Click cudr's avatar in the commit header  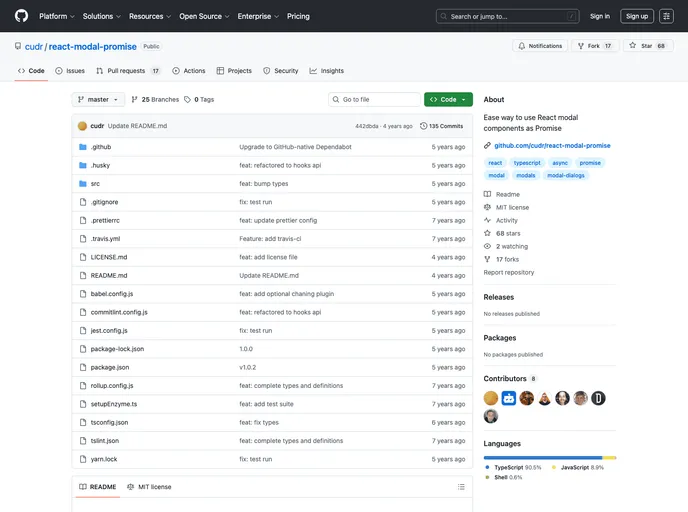[82, 126]
